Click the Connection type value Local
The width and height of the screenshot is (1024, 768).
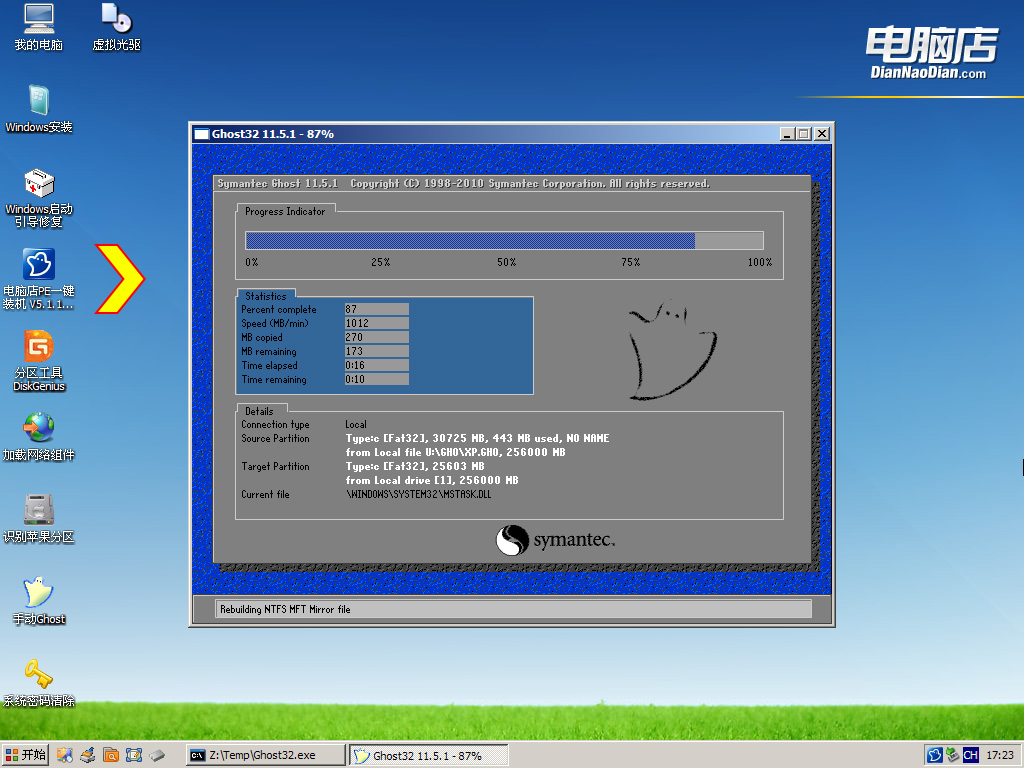coord(356,424)
